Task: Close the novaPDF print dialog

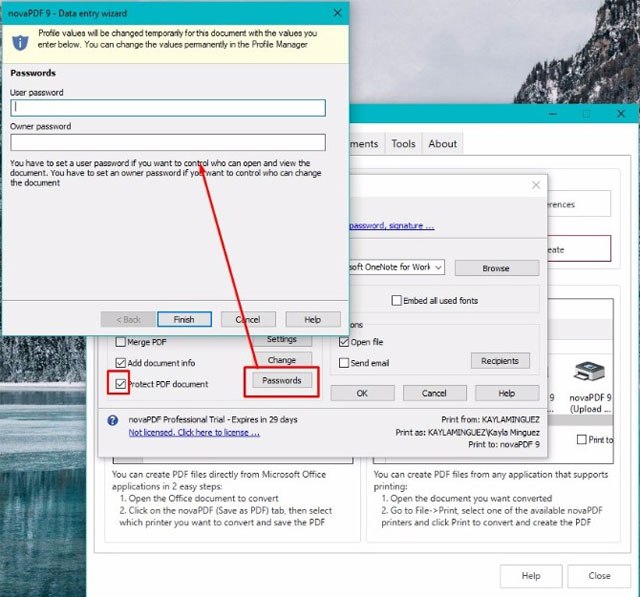Action: pos(536,185)
